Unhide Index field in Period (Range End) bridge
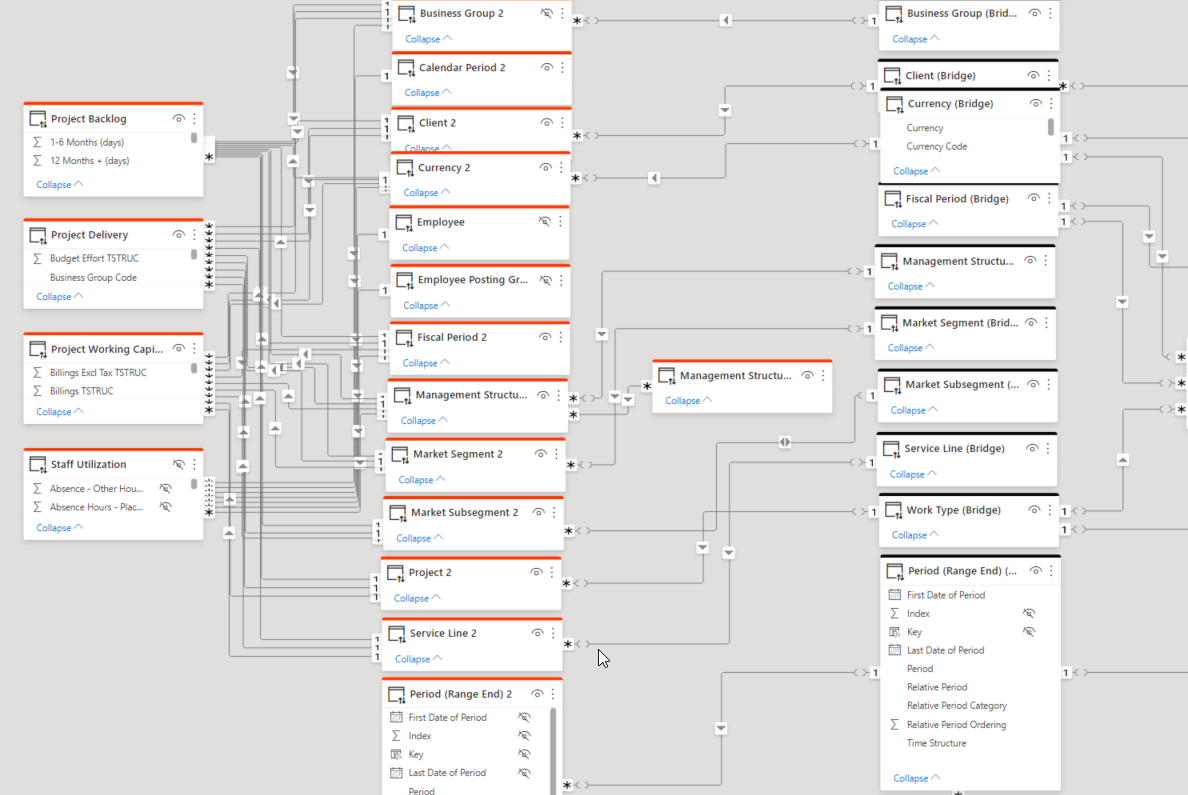 click(x=1029, y=613)
